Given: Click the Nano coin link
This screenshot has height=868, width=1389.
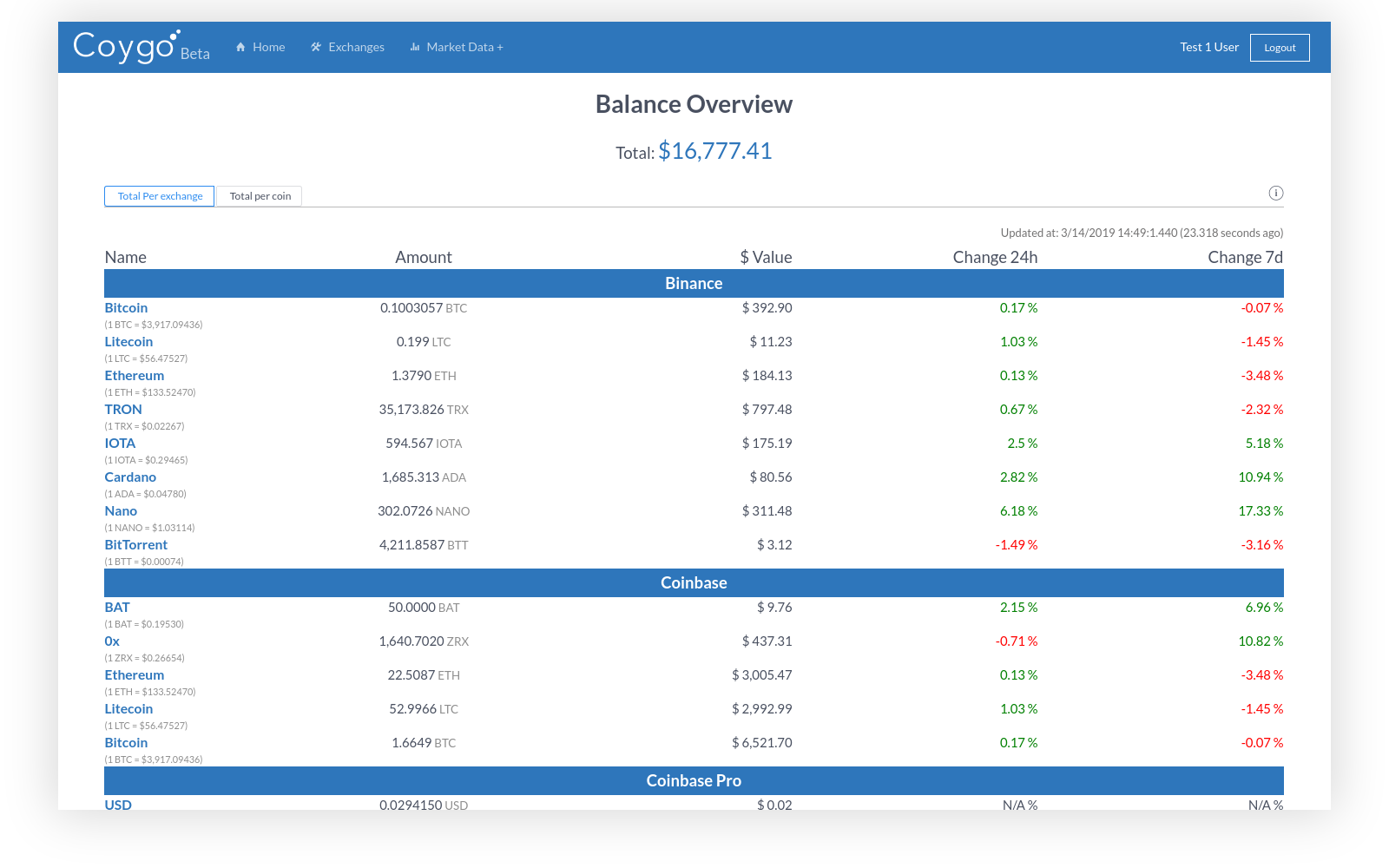Looking at the screenshot, I should pyautogui.click(x=121, y=511).
